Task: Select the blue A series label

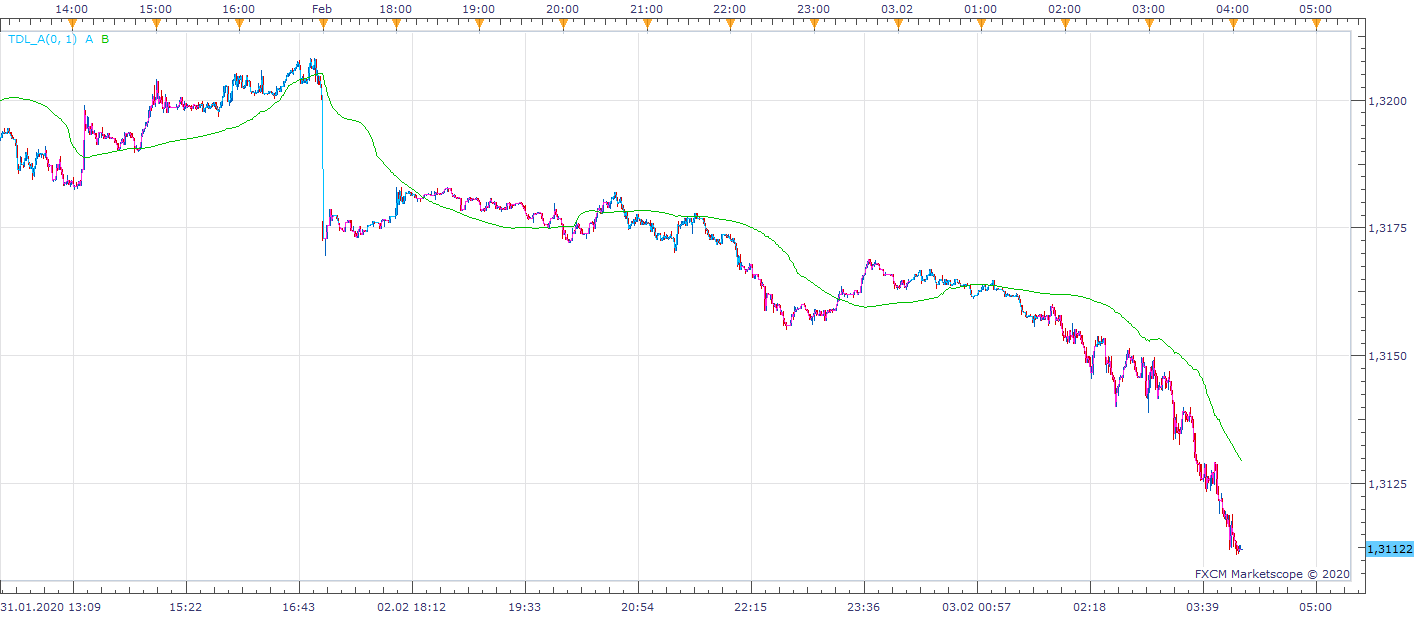Action: [90, 39]
